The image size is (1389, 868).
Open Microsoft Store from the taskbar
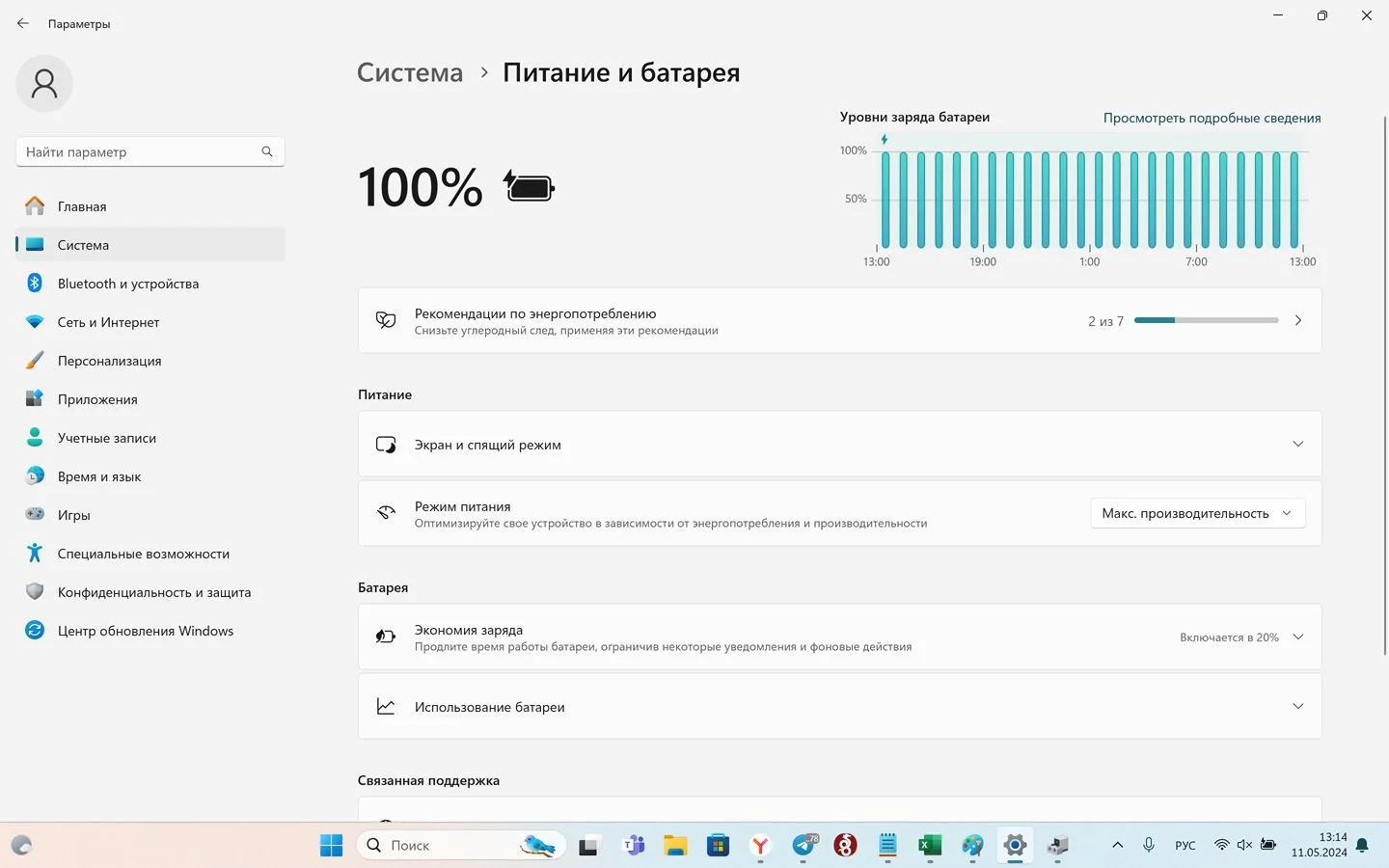(718, 846)
